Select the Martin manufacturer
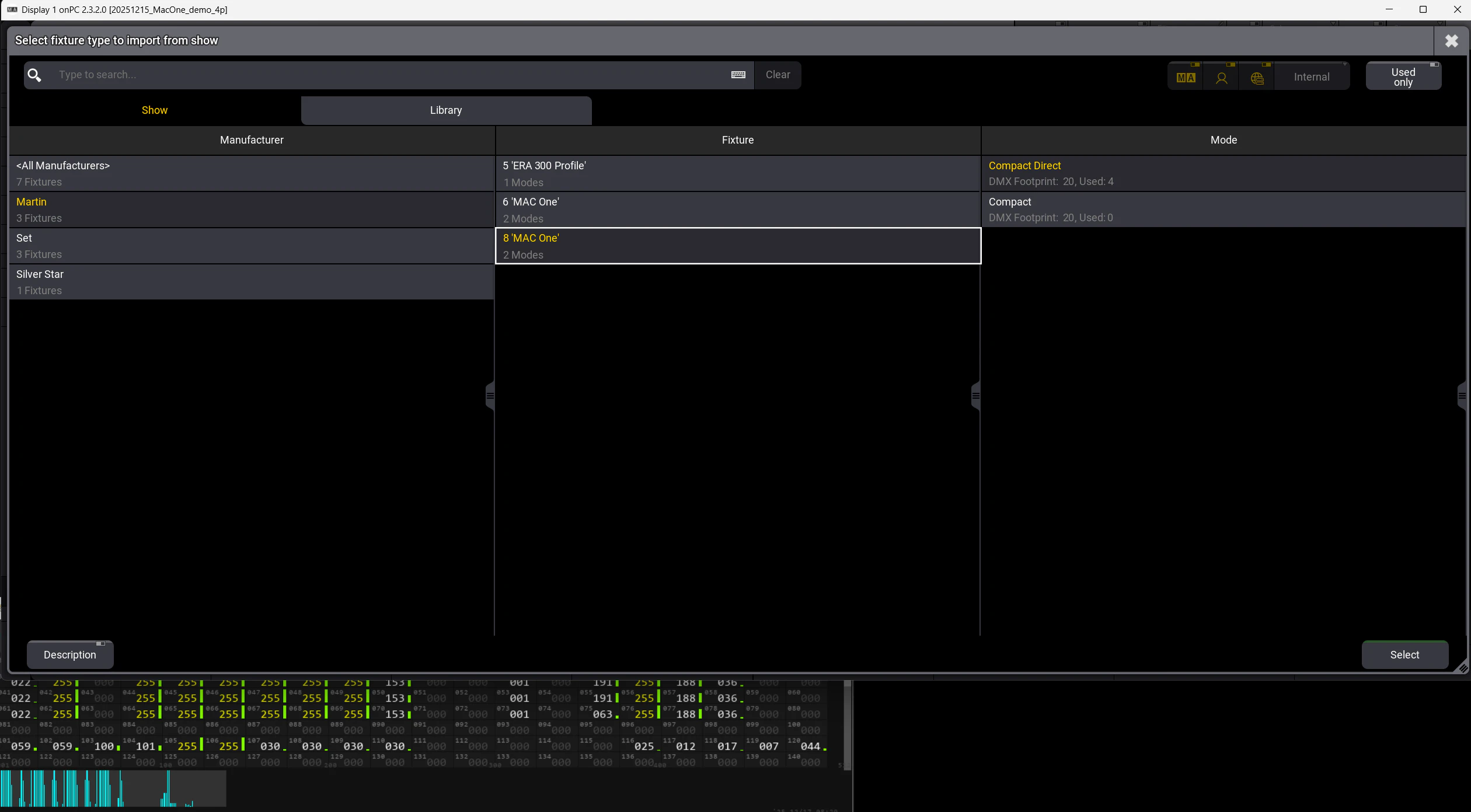The height and width of the screenshot is (812, 1471). pos(252,210)
